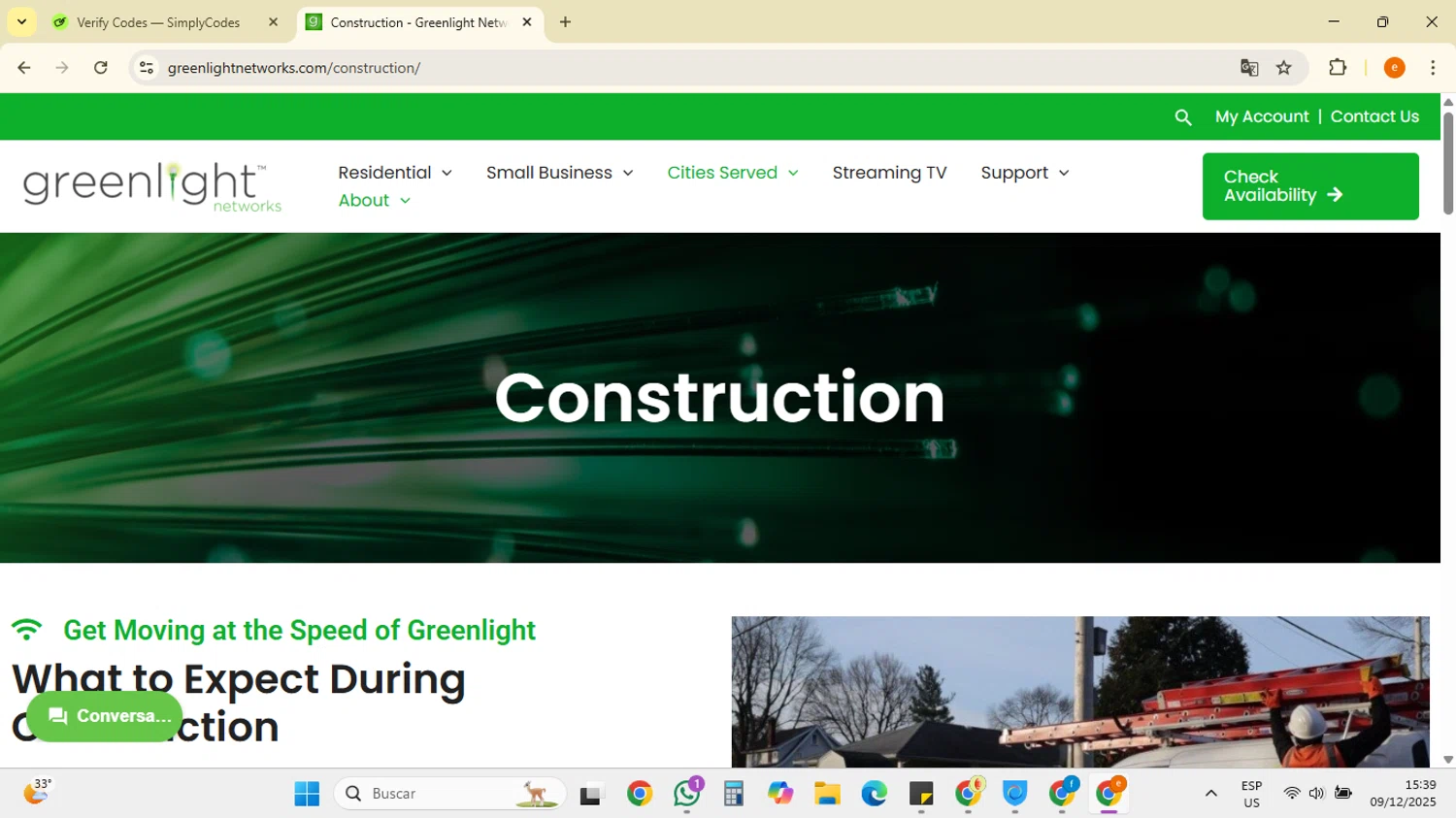Click the browser back arrow

pyautogui.click(x=24, y=68)
